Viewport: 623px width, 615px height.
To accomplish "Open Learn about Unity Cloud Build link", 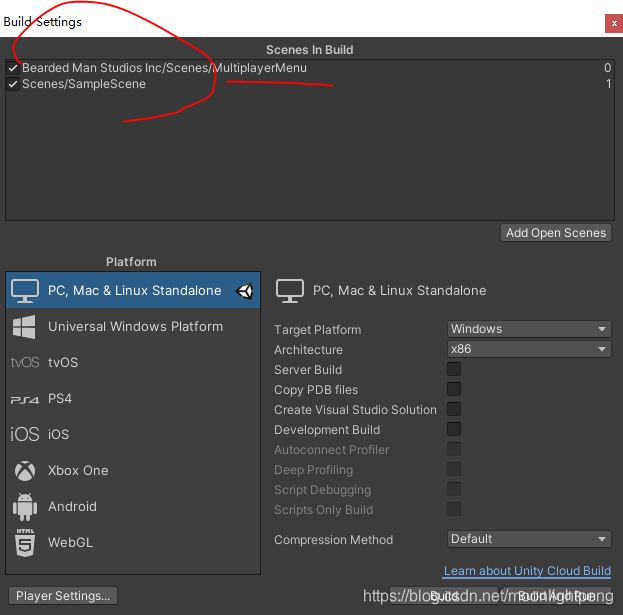I will pyautogui.click(x=527, y=571).
